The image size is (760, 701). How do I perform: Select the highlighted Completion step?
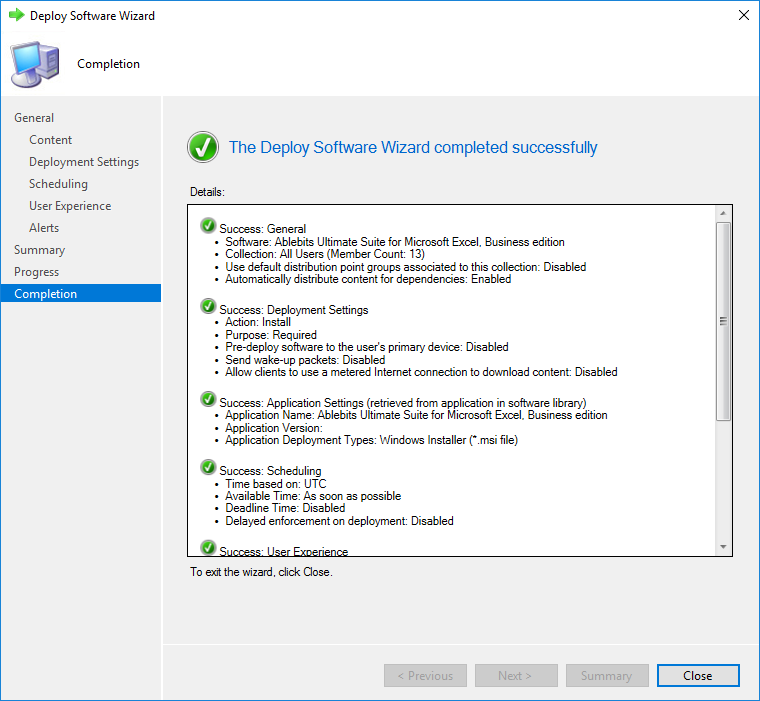[x=80, y=293]
